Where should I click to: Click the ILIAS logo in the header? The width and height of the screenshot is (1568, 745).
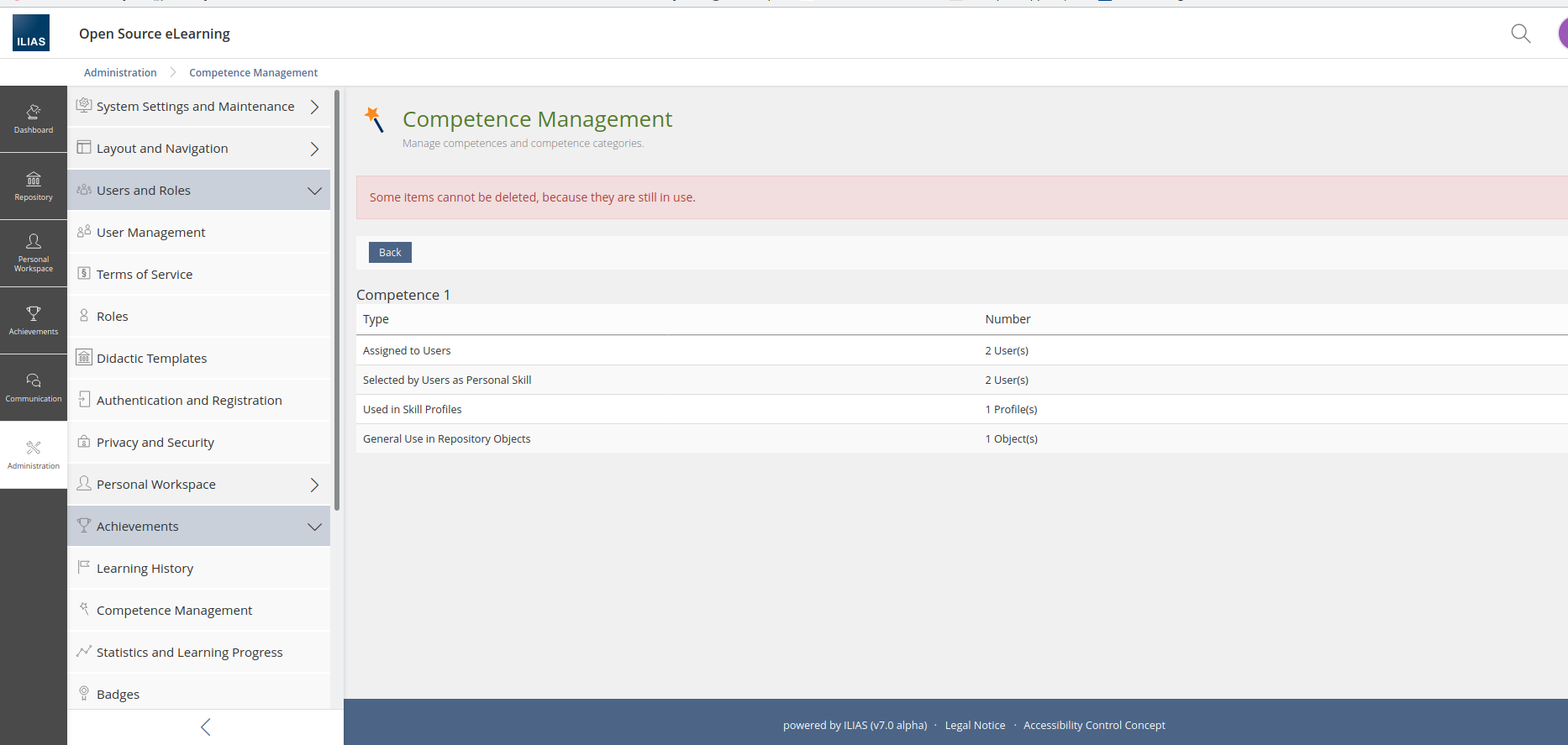point(31,34)
